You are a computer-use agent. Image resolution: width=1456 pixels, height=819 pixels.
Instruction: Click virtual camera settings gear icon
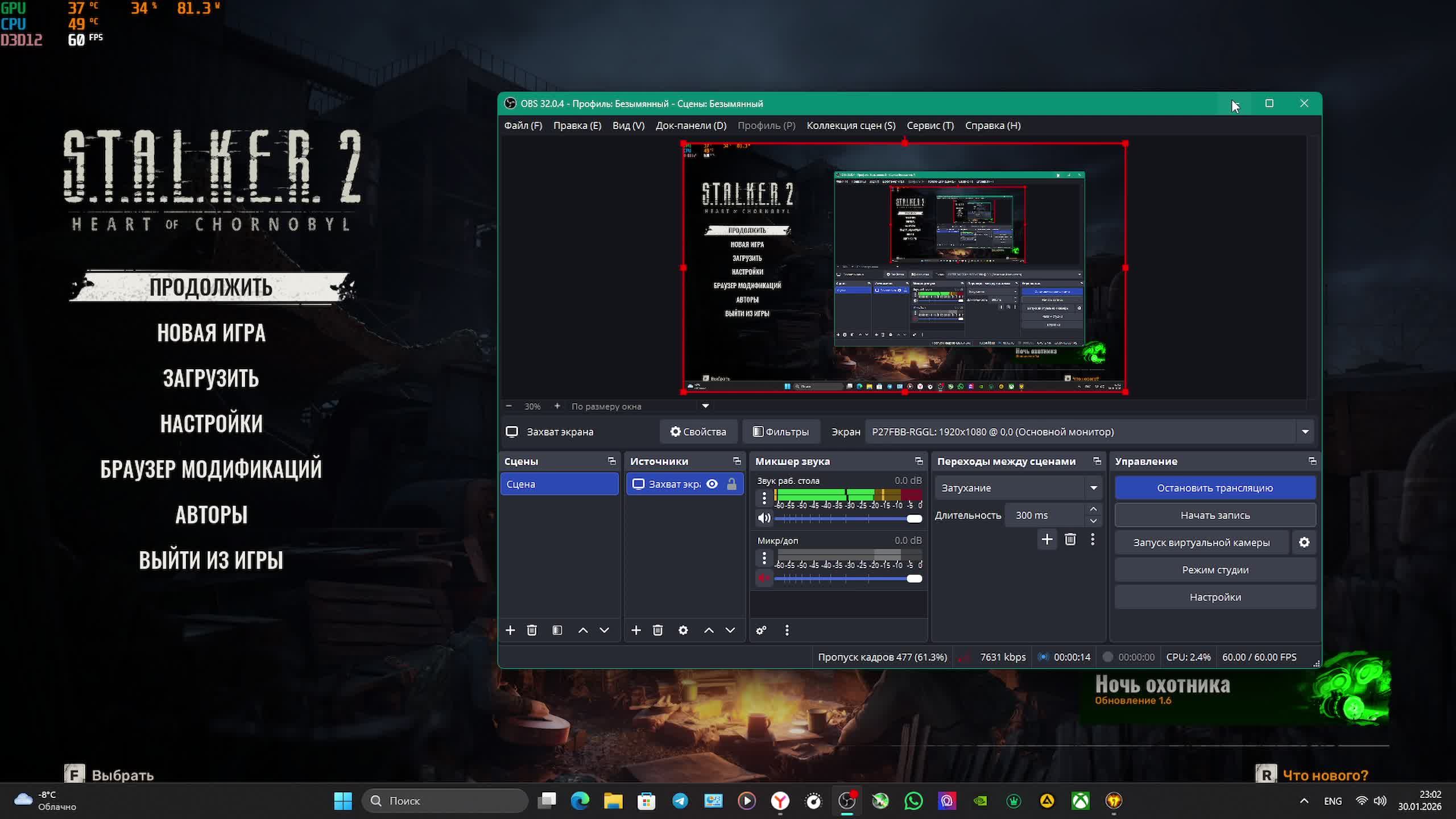(1304, 543)
